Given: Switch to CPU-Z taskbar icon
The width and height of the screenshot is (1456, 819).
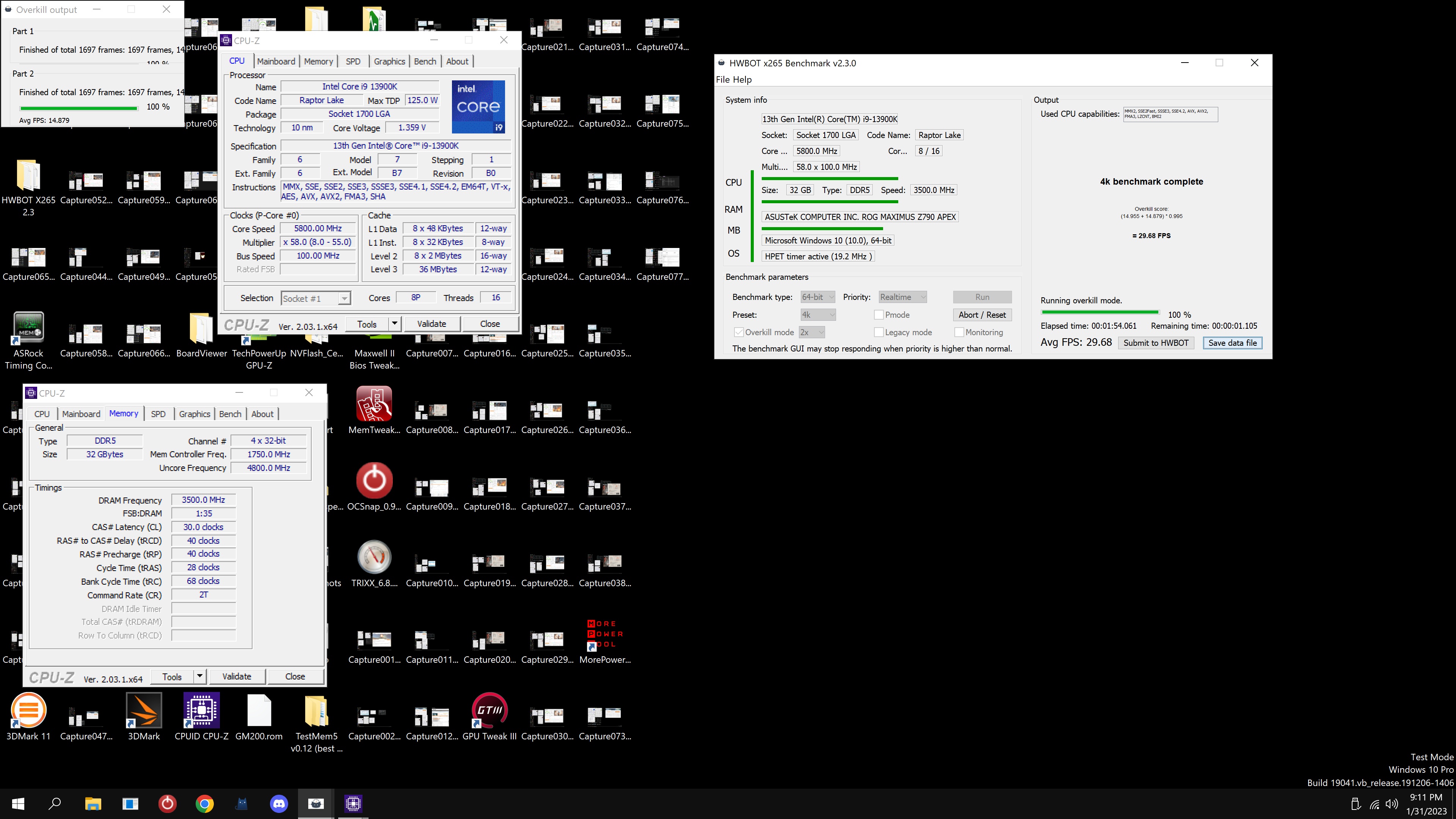Looking at the screenshot, I should (353, 803).
